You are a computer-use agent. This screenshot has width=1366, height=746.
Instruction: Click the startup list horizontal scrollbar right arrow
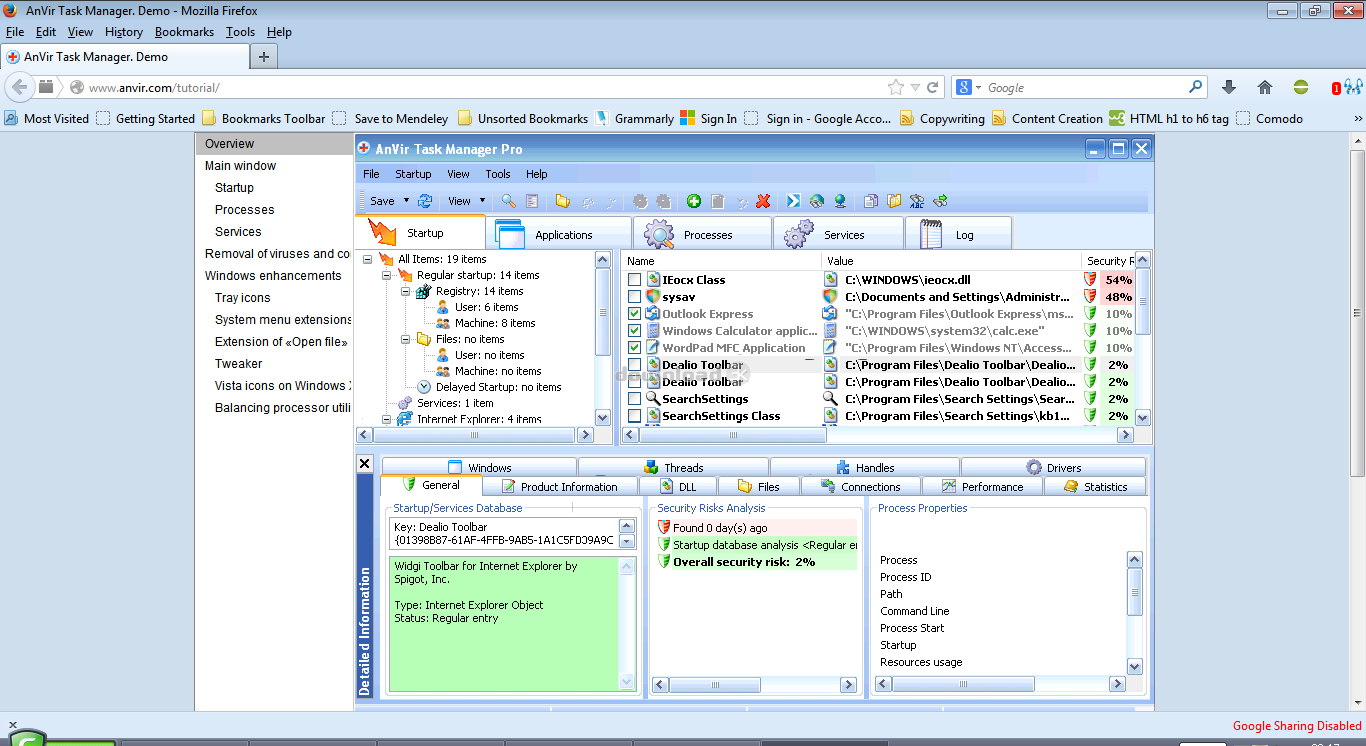tap(1125, 435)
